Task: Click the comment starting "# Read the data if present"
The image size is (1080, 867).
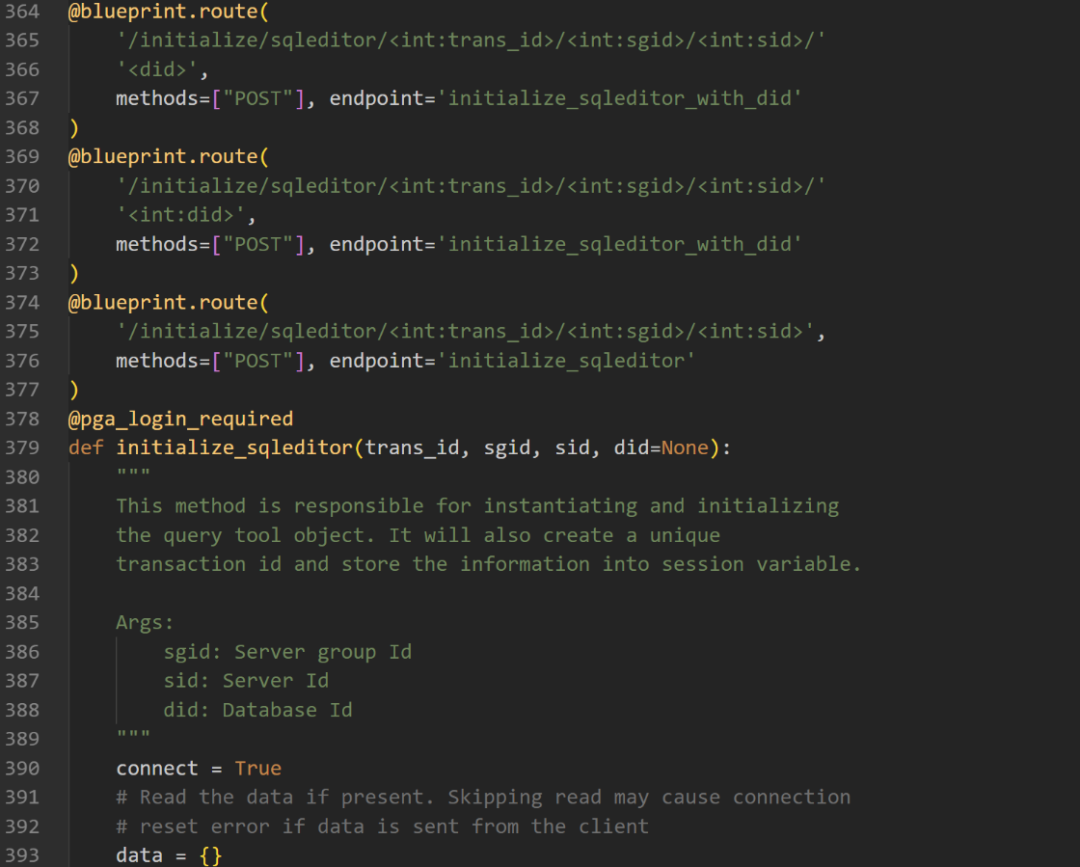Action: (x=484, y=797)
